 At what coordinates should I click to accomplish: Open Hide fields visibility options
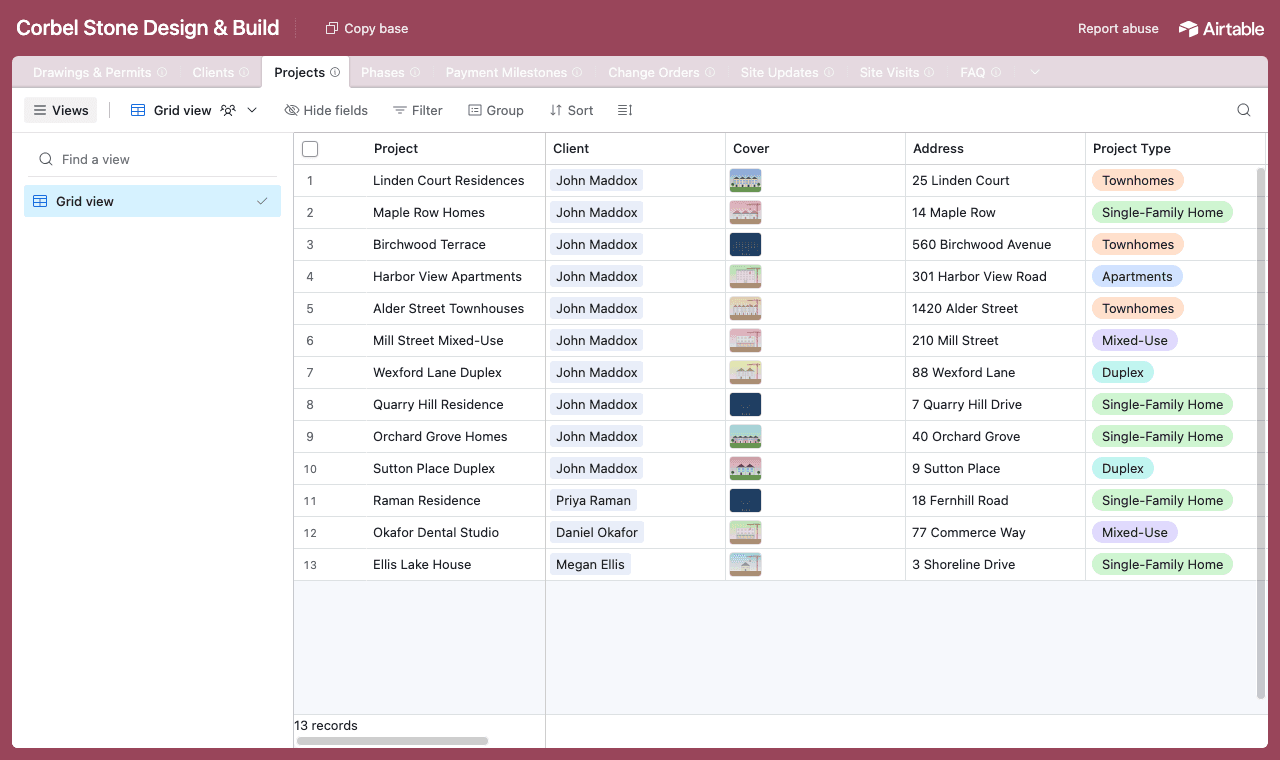(326, 110)
